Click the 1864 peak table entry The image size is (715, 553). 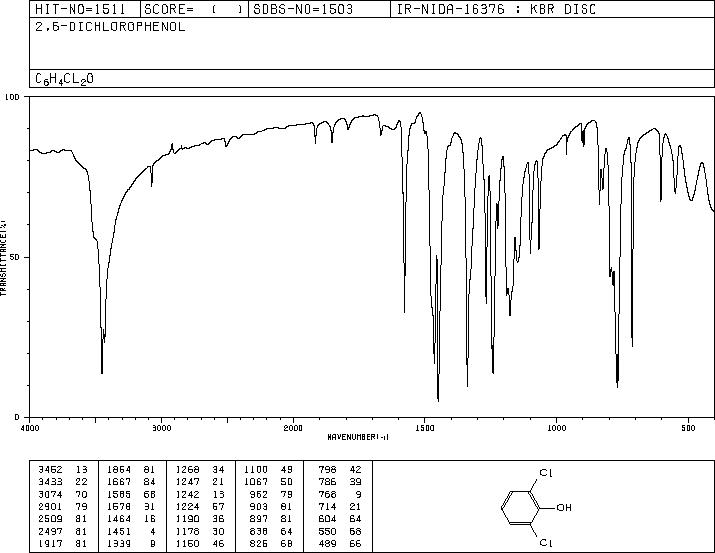pyautogui.click(x=131, y=469)
